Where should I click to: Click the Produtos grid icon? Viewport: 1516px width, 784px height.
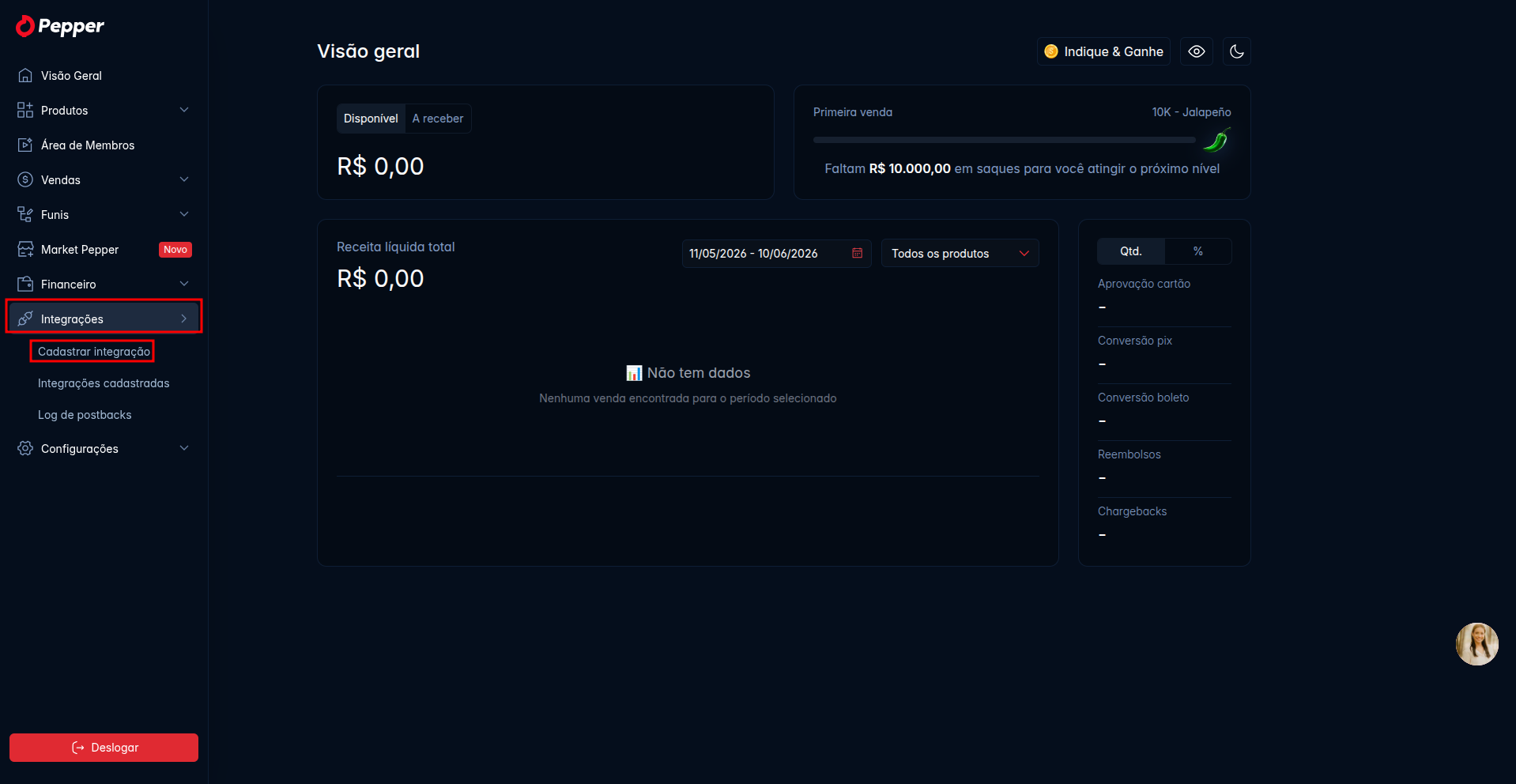pyautogui.click(x=25, y=111)
